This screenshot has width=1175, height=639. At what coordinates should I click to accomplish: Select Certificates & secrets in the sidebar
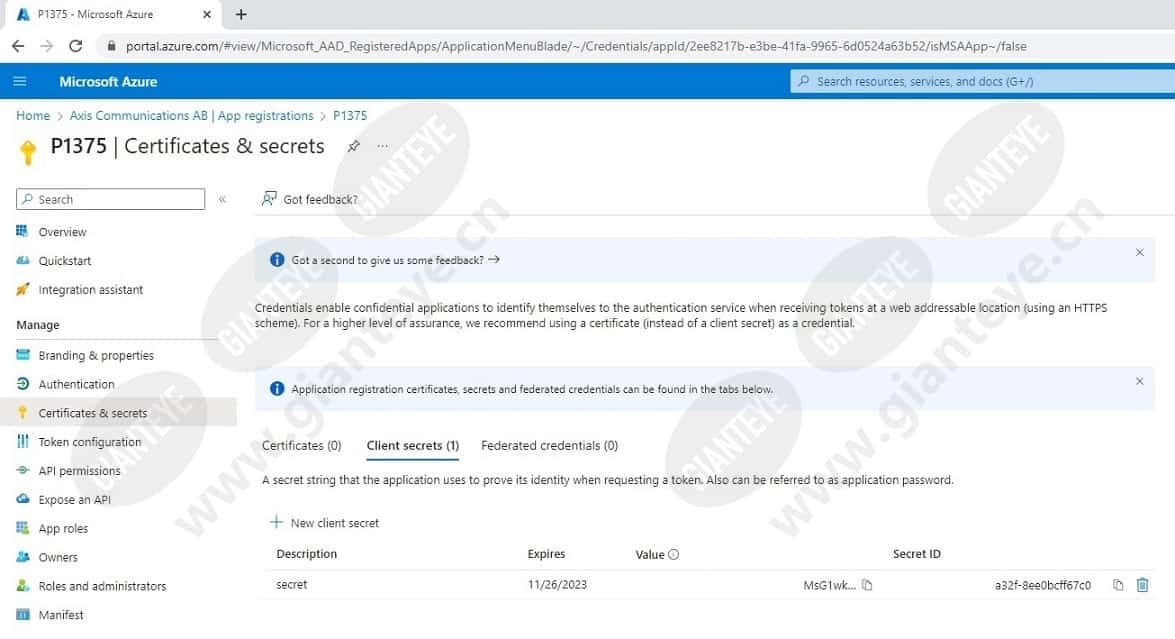(x=93, y=413)
